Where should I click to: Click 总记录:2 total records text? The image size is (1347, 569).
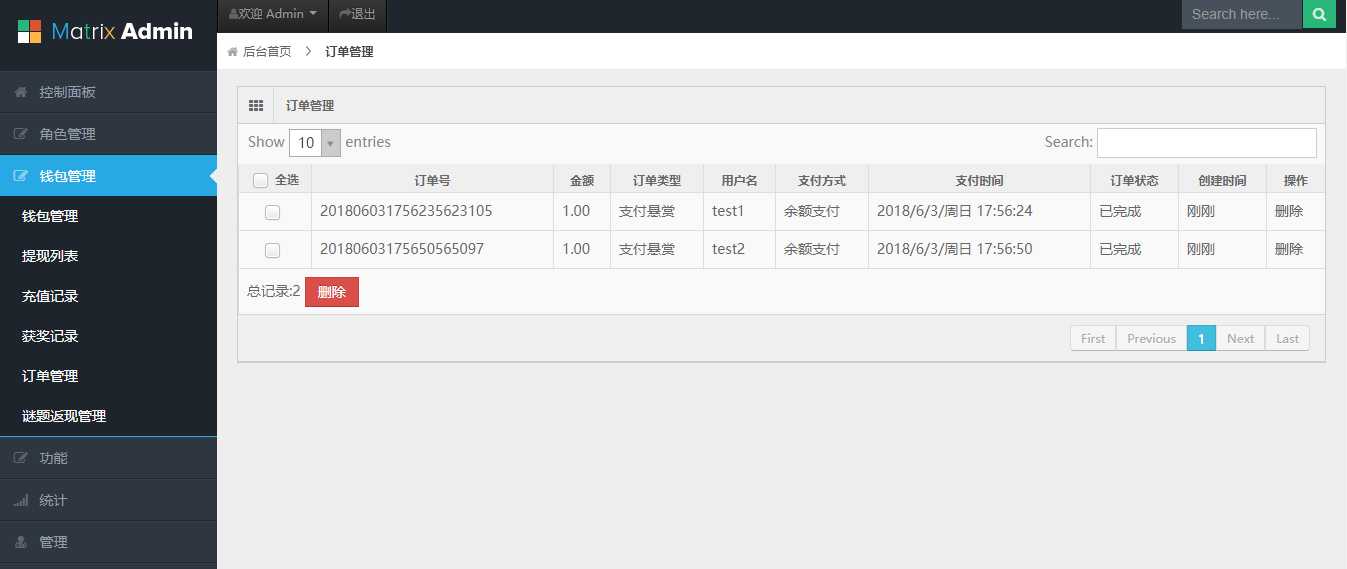click(274, 291)
